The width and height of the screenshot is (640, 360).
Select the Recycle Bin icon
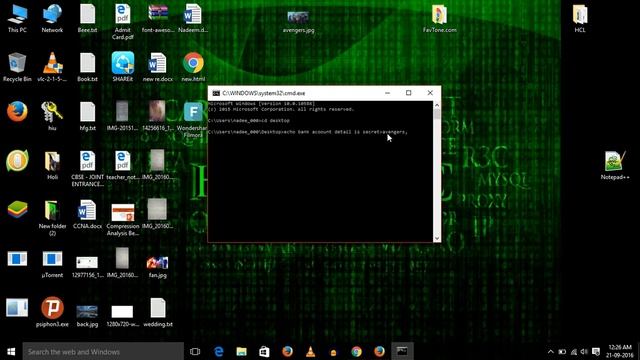coord(17,68)
